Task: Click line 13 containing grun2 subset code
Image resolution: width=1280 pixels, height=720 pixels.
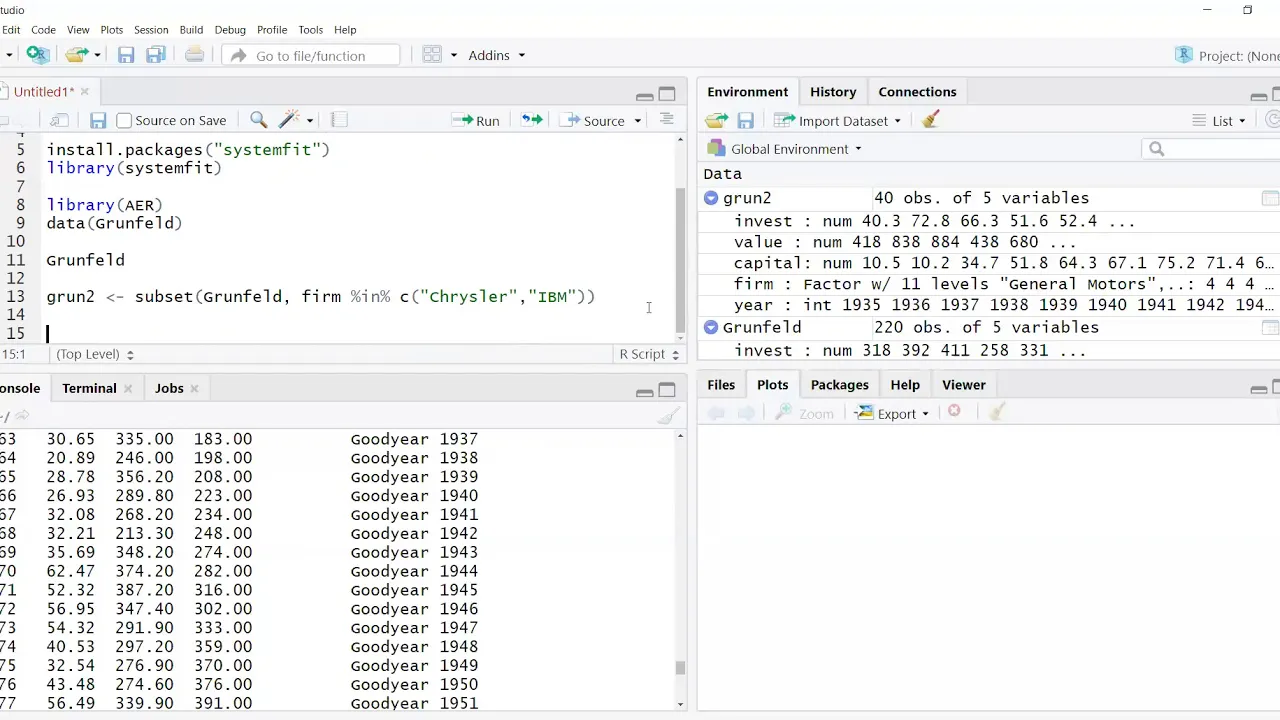Action: pyautogui.click(x=320, y=296)
